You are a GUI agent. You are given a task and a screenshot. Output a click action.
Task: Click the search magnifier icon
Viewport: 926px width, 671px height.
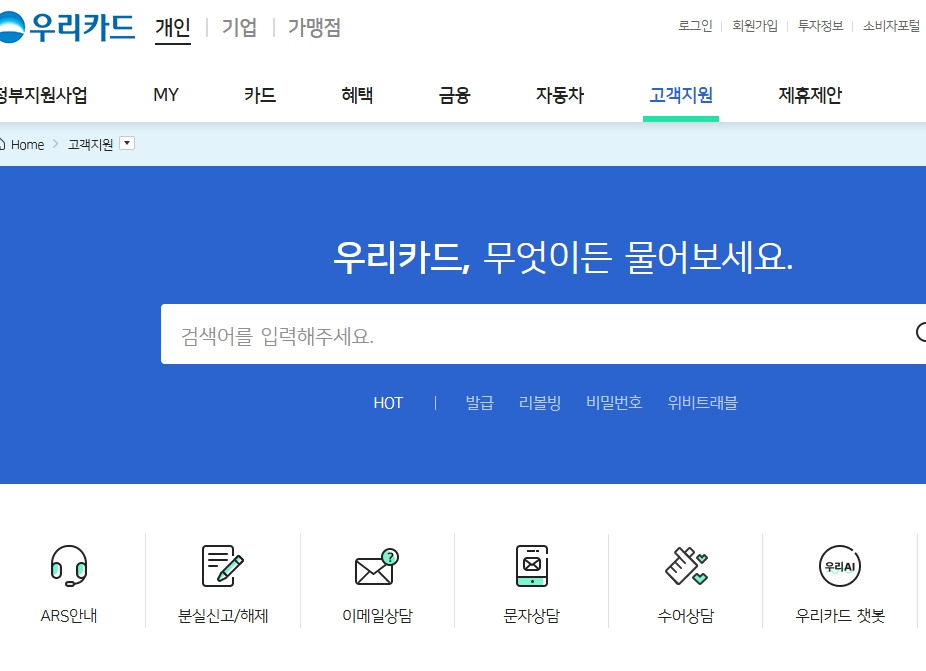tap(921, 333)
